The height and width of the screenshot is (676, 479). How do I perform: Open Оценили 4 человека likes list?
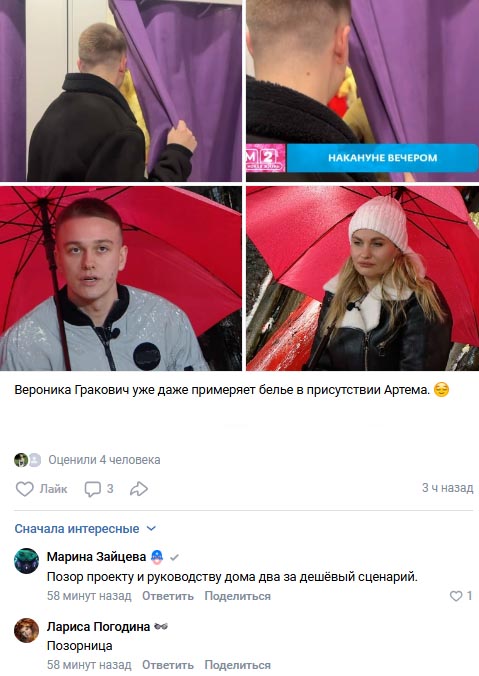(104, 460)
